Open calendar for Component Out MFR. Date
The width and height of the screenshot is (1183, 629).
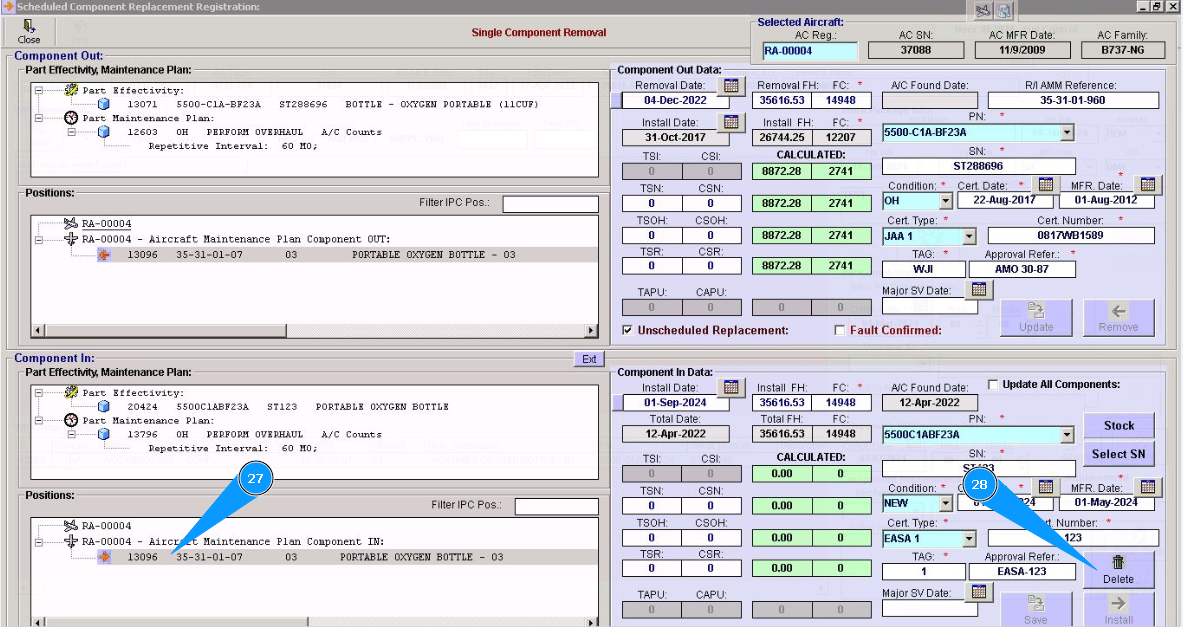[x=1147, y=185]
